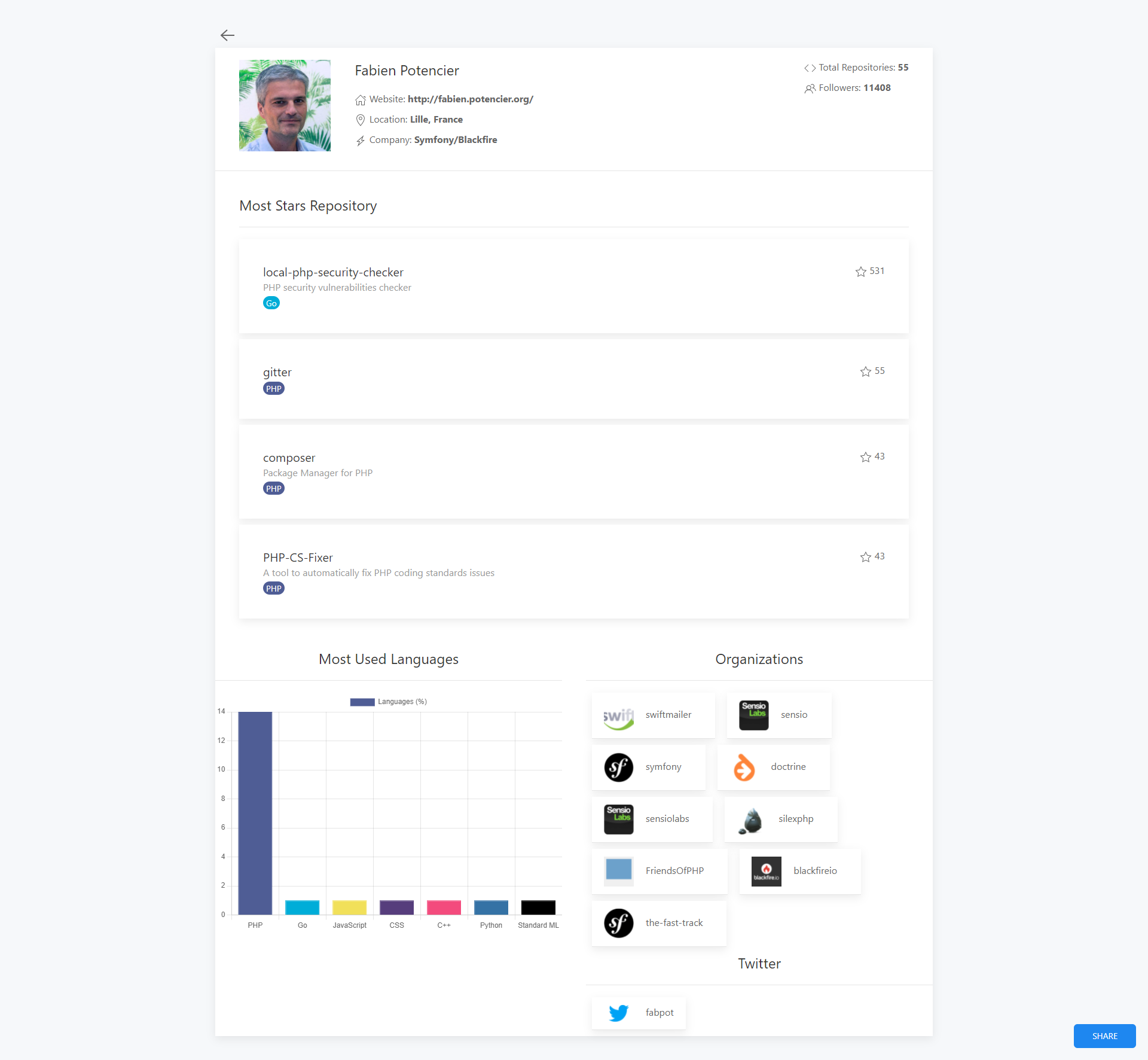1148x1060 pixels.
Task: Open the FriendsOfPHP organization card
Action: [x=660, y=872]
